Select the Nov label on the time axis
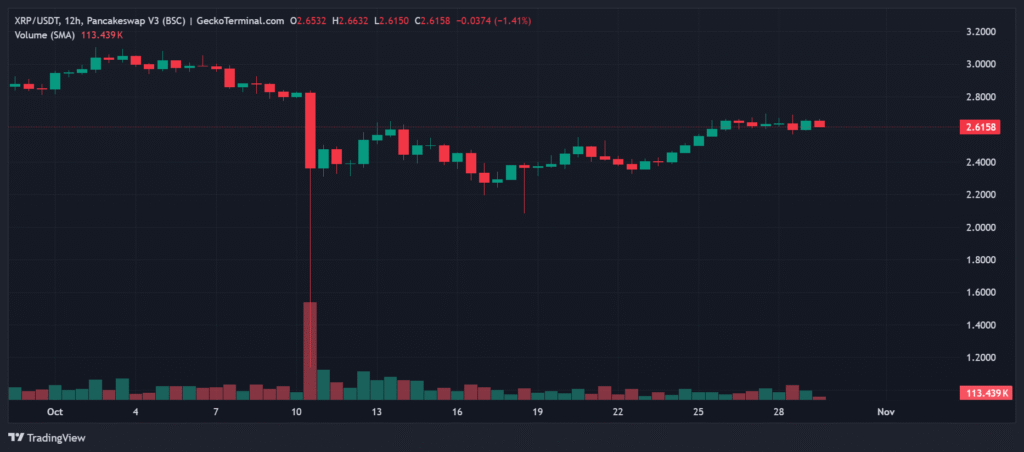 pyautogui.click(x=884, y=411)
